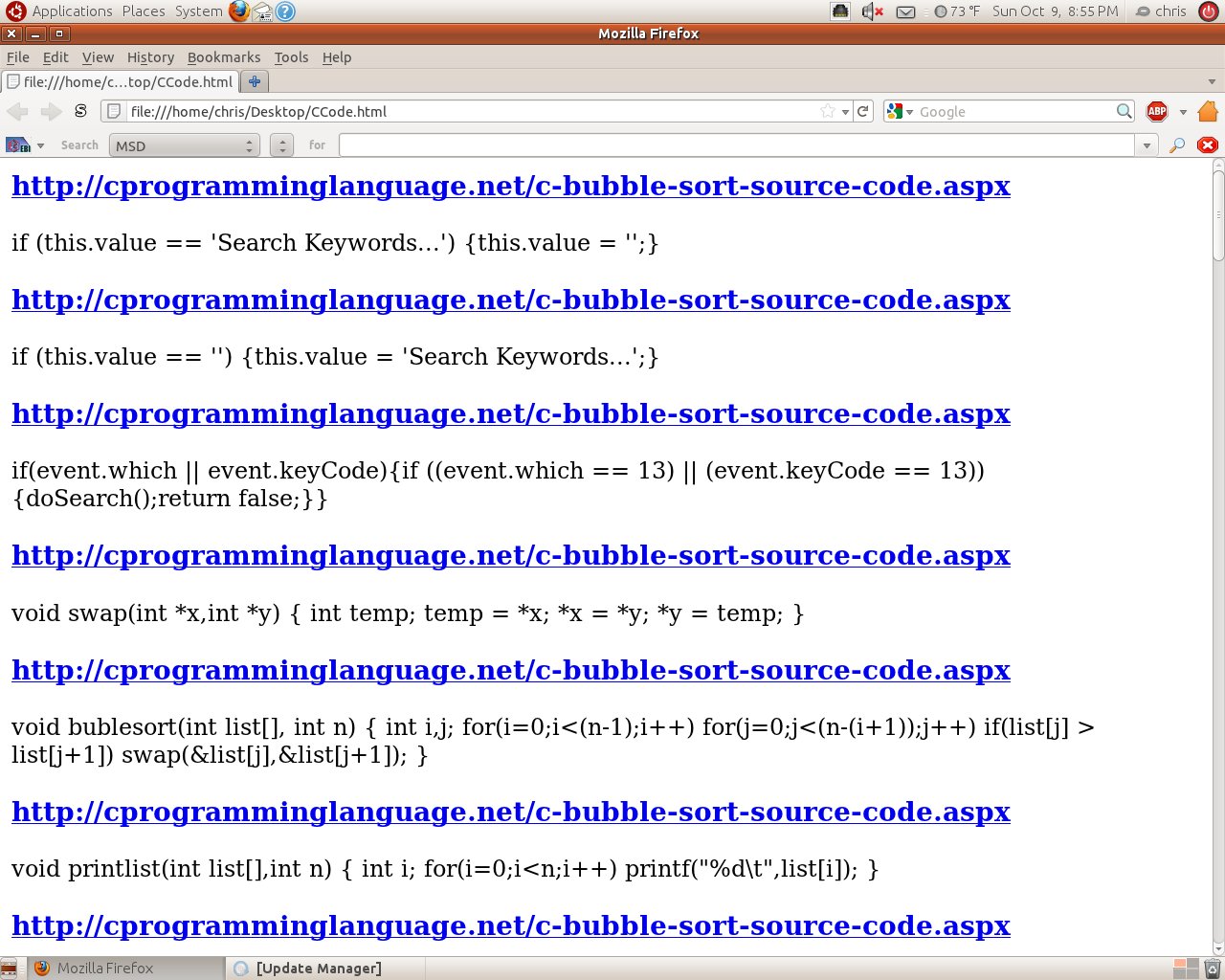
Task: Select the CCode.html tab
Action: pyautogui.click(x=120, y=81)
